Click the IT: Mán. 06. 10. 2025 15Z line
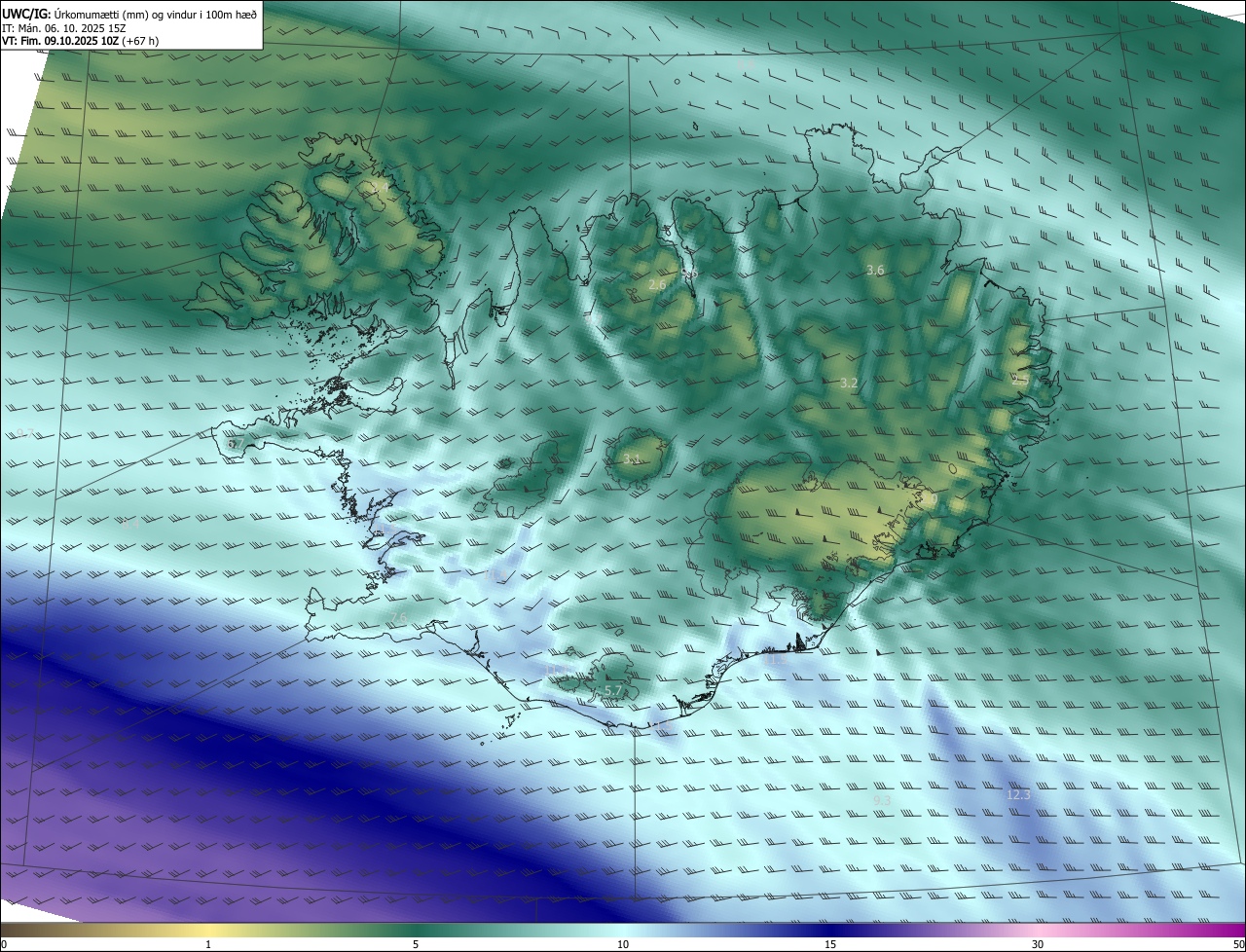The image size is (1246, 952). coord(63,28)
